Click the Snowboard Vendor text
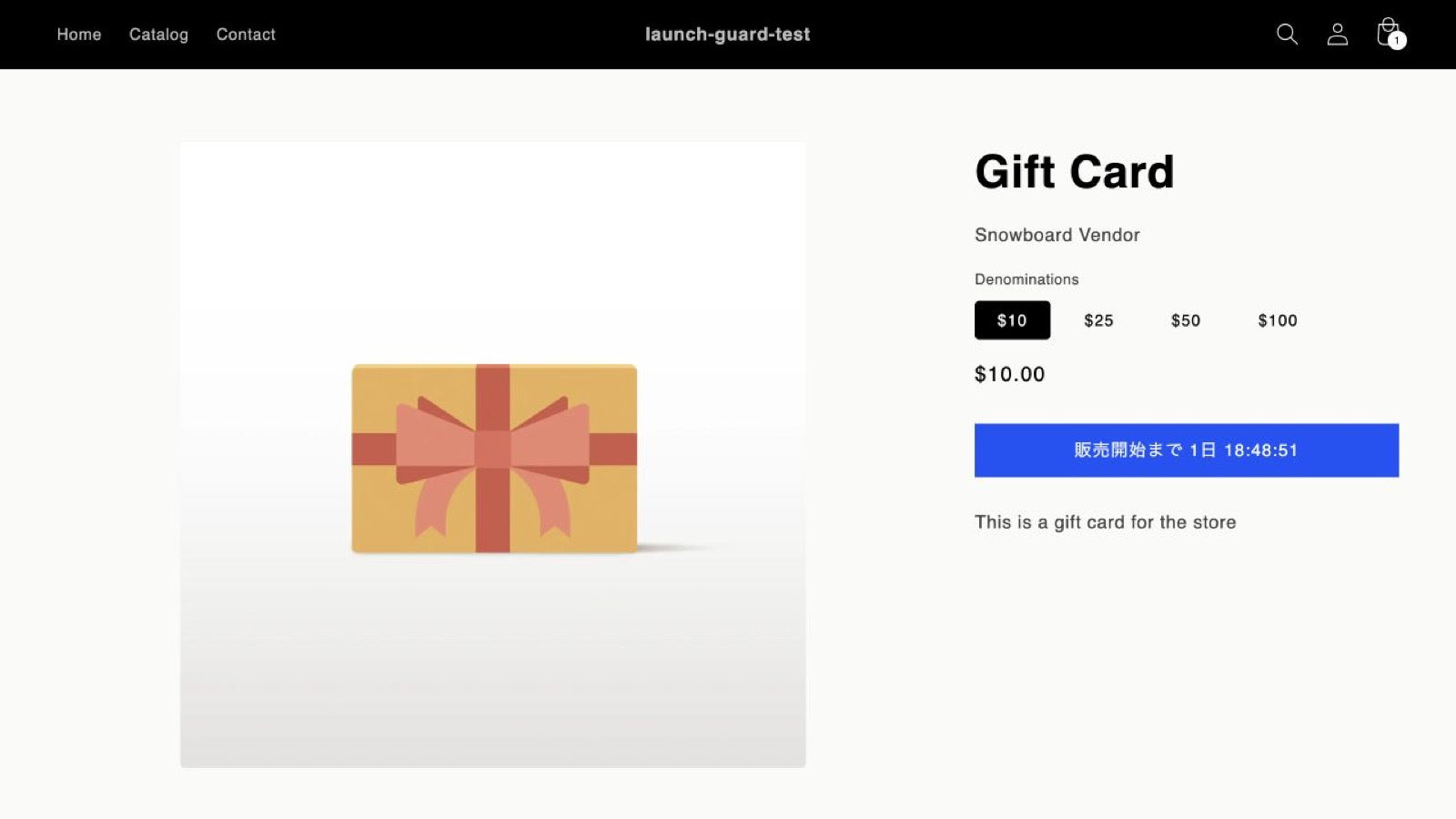The height and width of the screenshot is (819, 1456). point(1057,235)
